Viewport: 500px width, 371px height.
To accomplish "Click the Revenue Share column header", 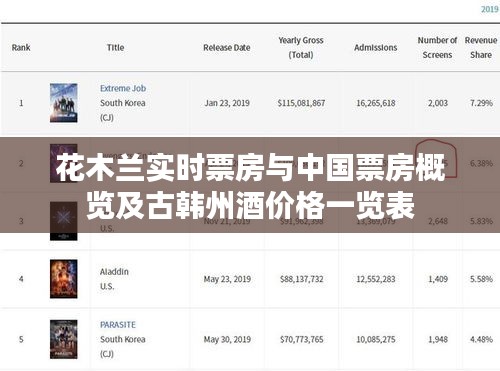I will [x=481, y=47].
